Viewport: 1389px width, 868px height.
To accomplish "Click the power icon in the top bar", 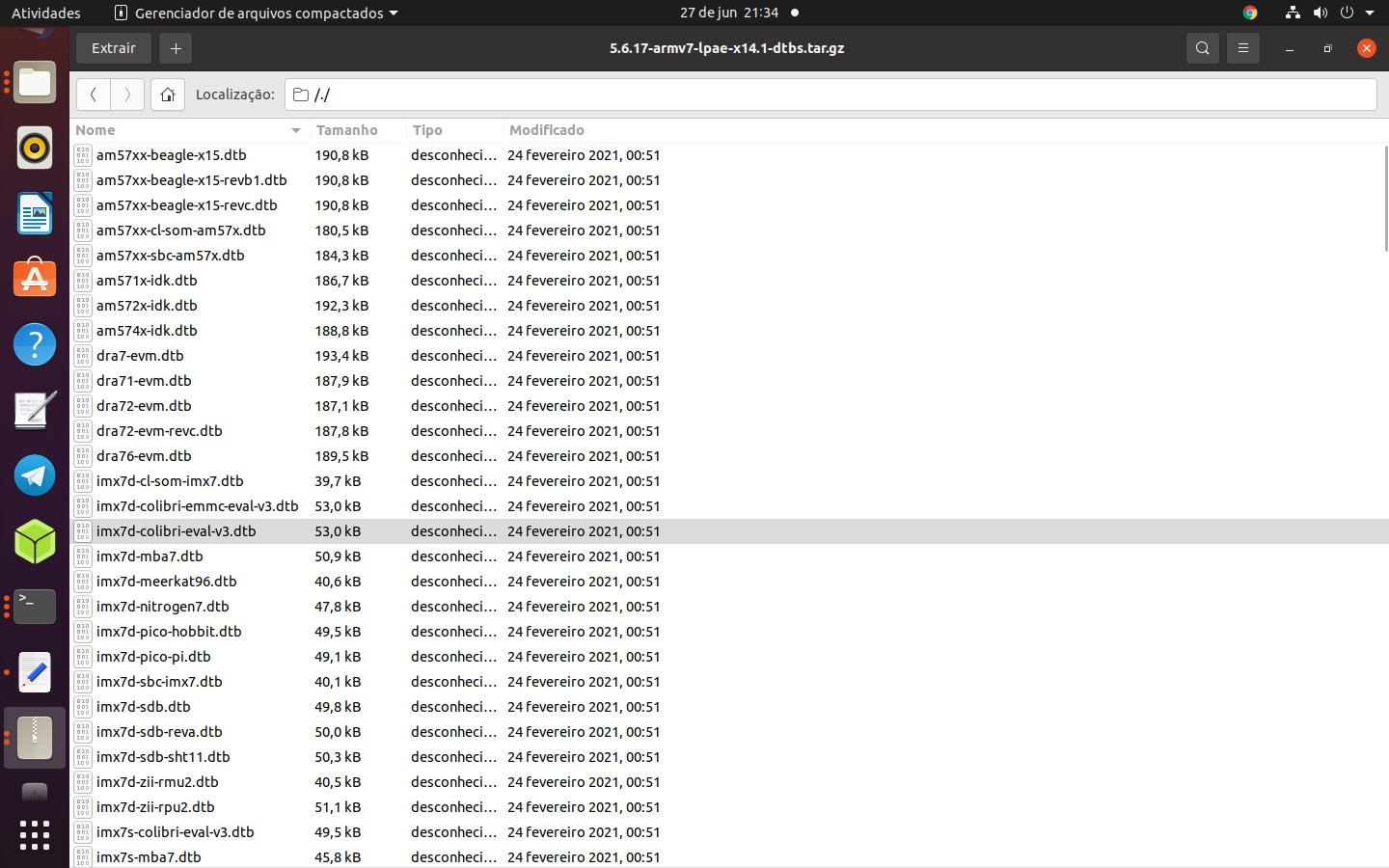I will [1347, 13].
